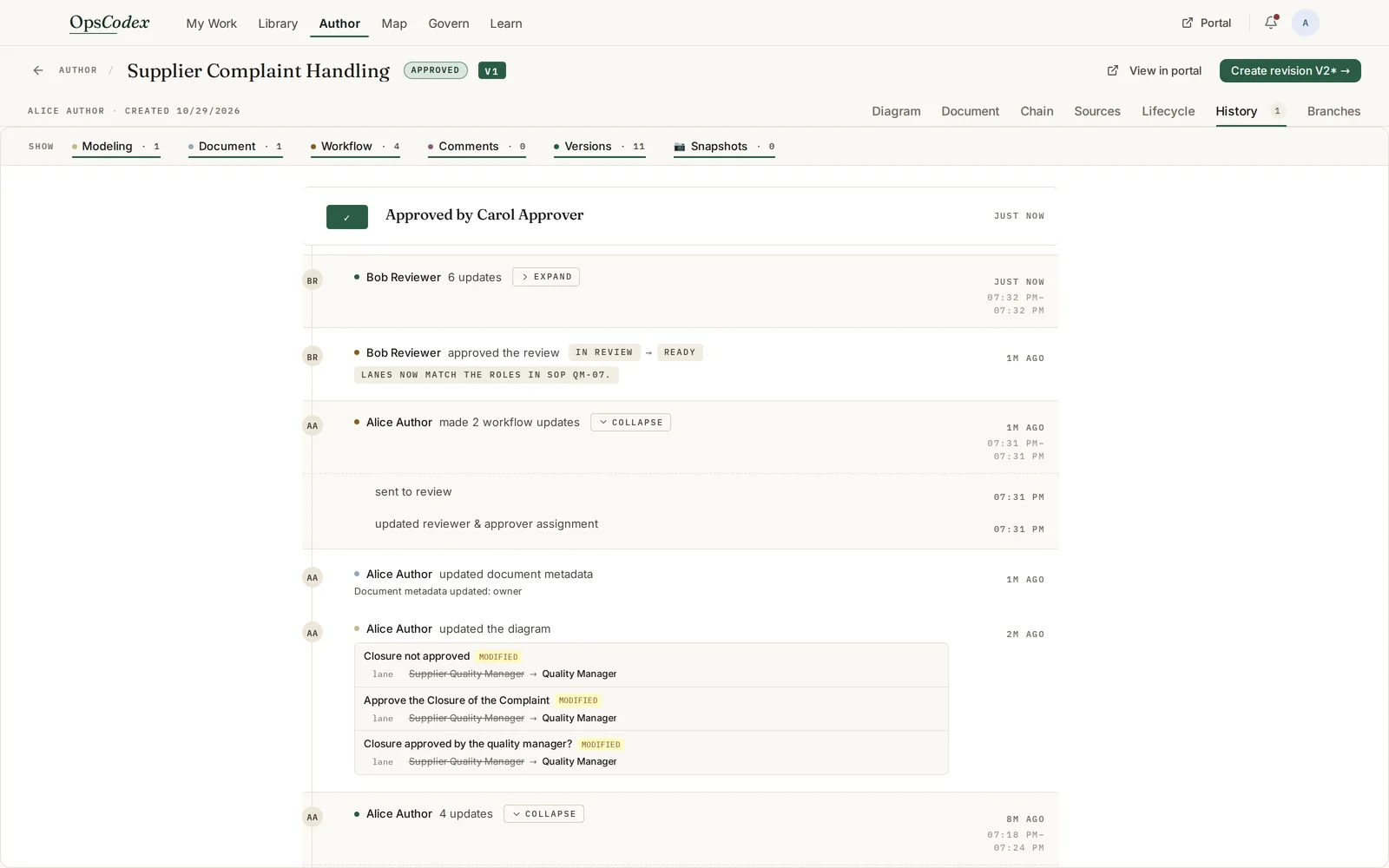Click AA avatar beside updated document metadata
The height and width of the screenshot is (868, 1389).
[x=313, y=577]
